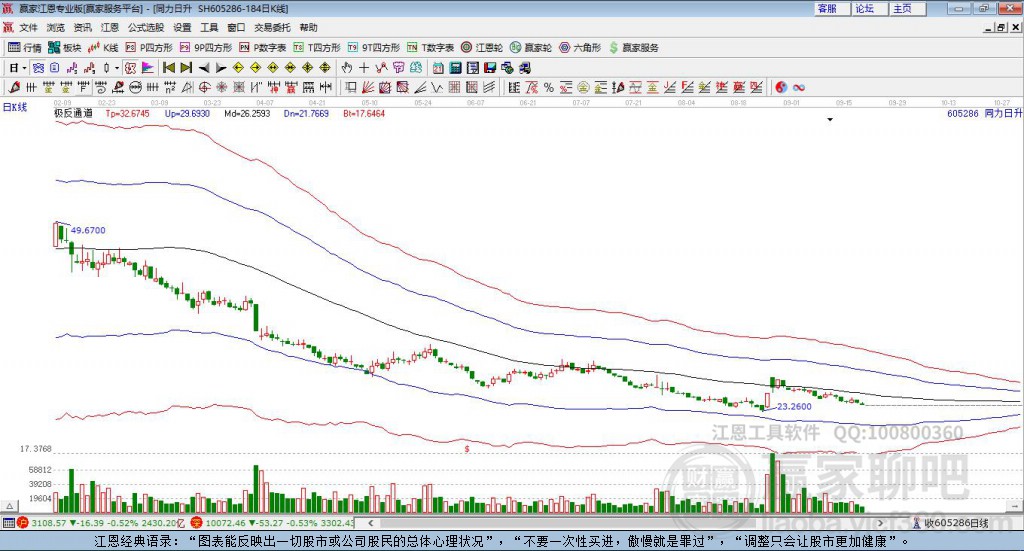Viewport: 1024px width, 551px height.
Task: Click the floppy disk save icon
Action: pyautogui.click(x=490, y=68)
